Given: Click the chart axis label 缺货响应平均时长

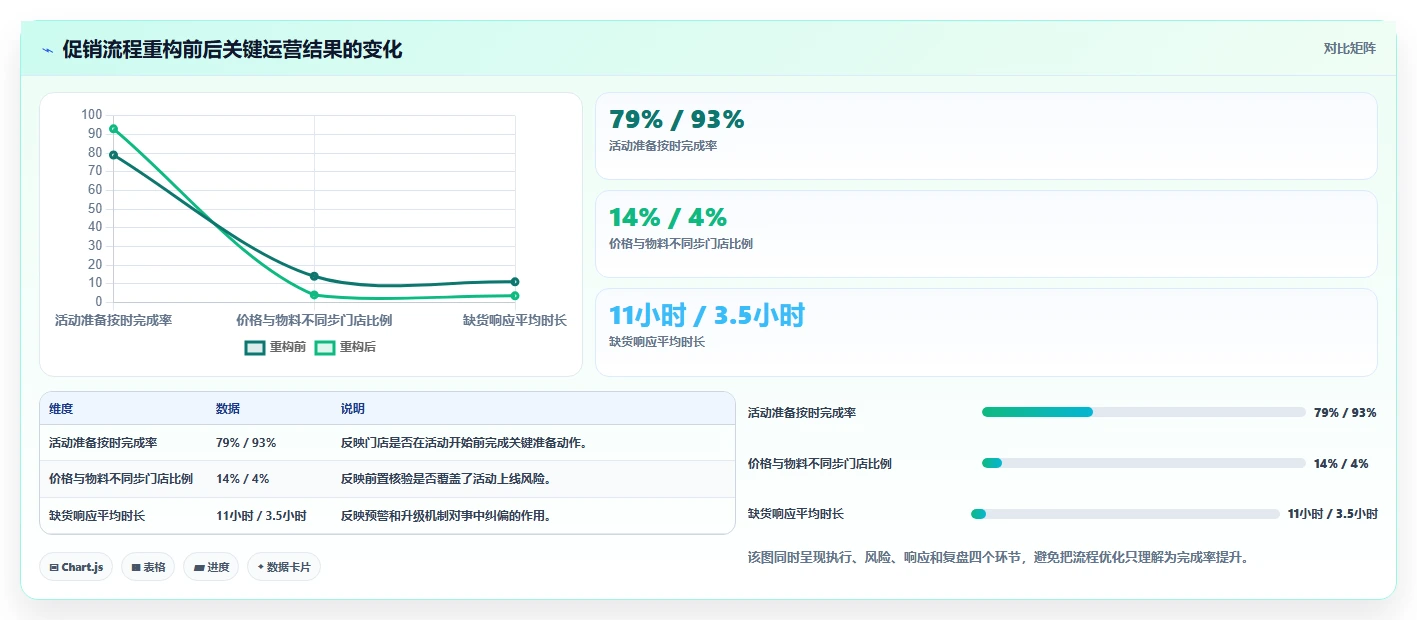Looking at the screenshot, I should pyautogui.click(x=515, y=320).
